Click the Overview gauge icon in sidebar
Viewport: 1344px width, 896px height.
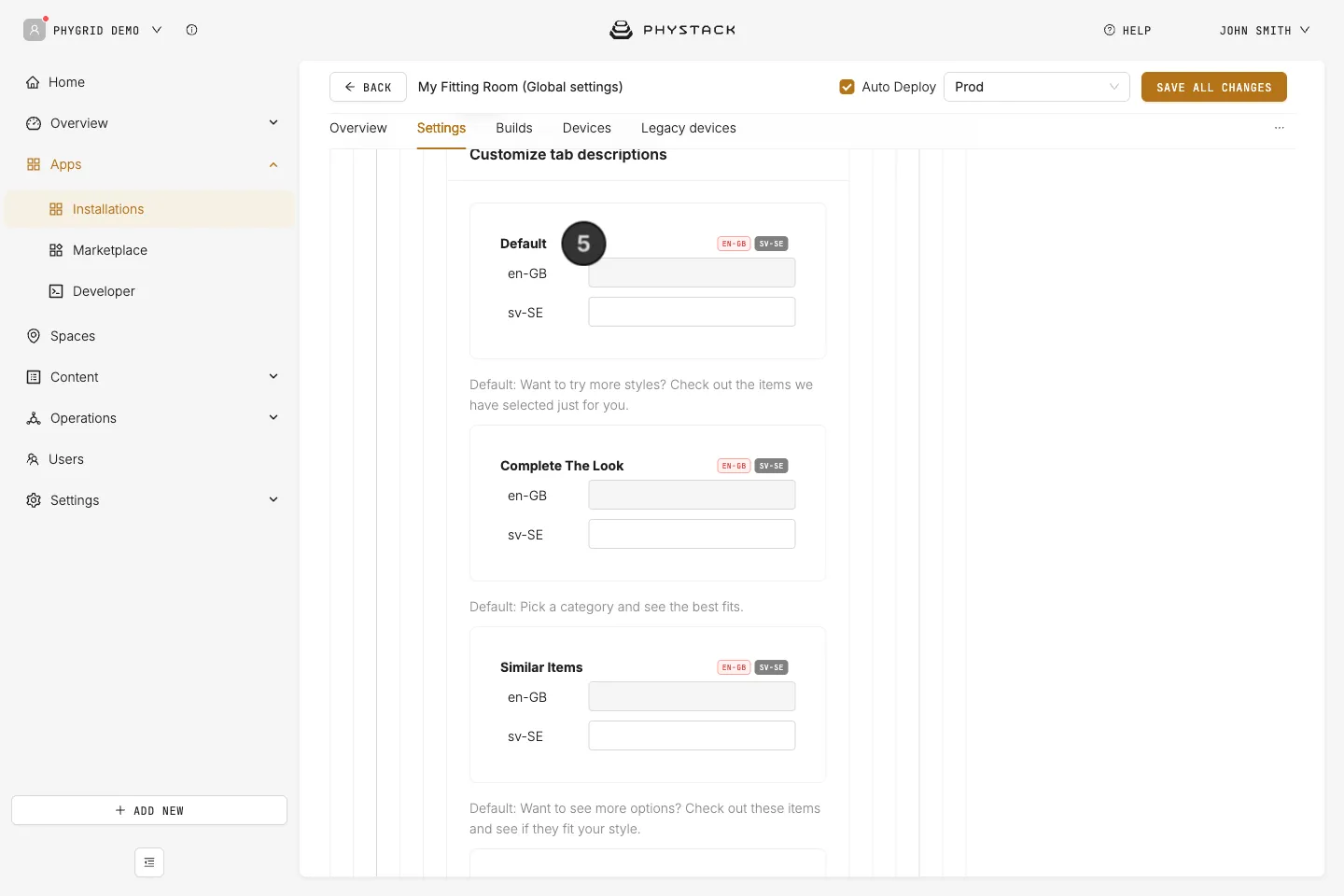pos(34,123)
